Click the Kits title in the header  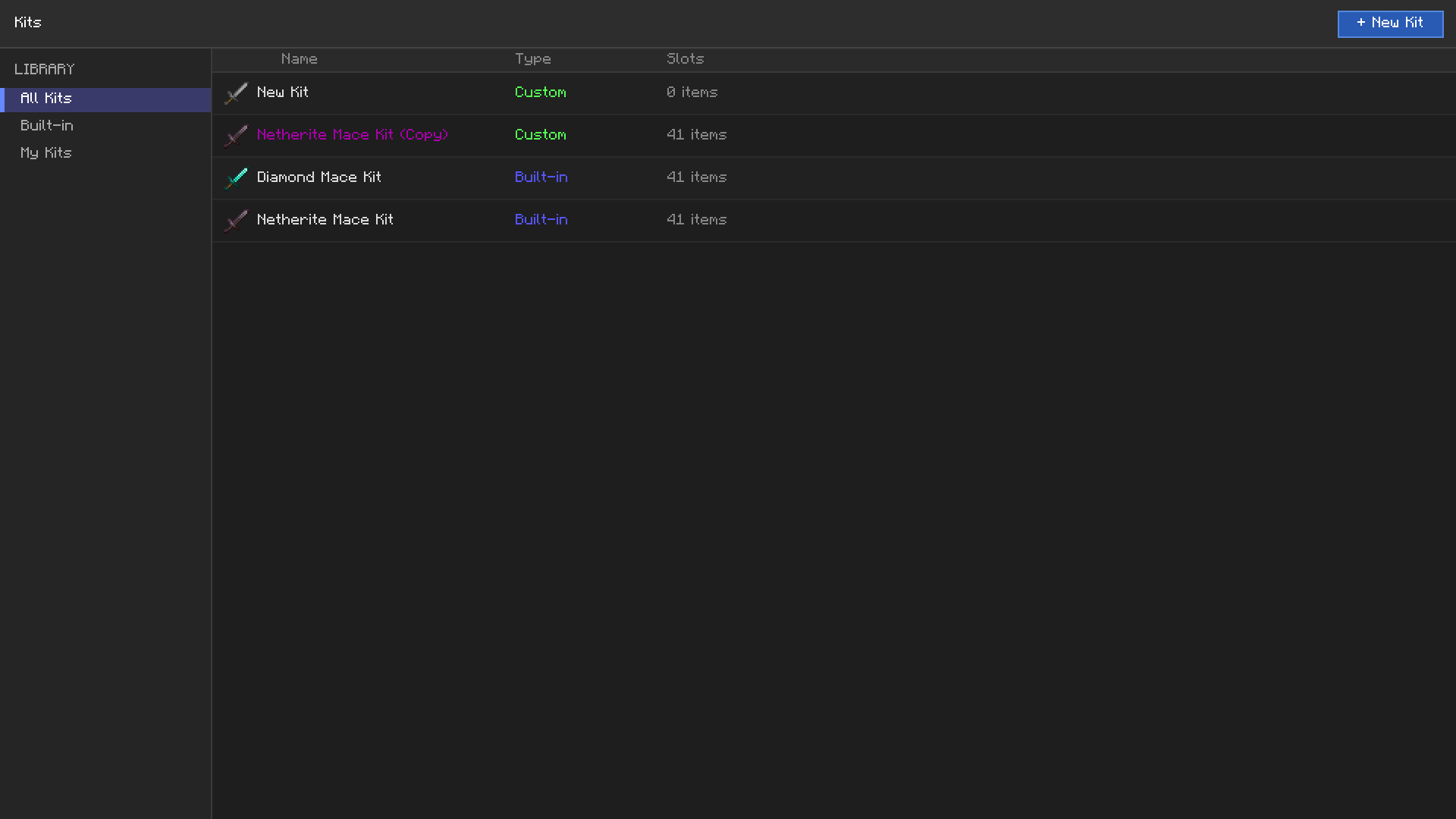pyautogui.click(x=28, y=23)
